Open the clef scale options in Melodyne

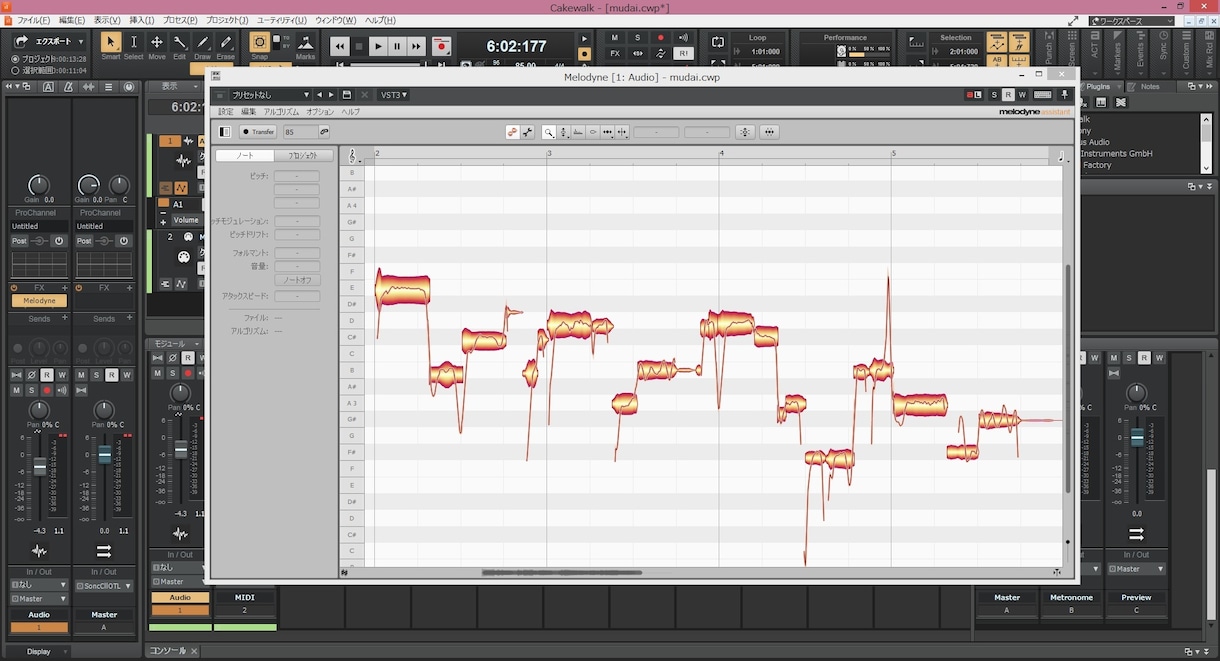[353, 156]
